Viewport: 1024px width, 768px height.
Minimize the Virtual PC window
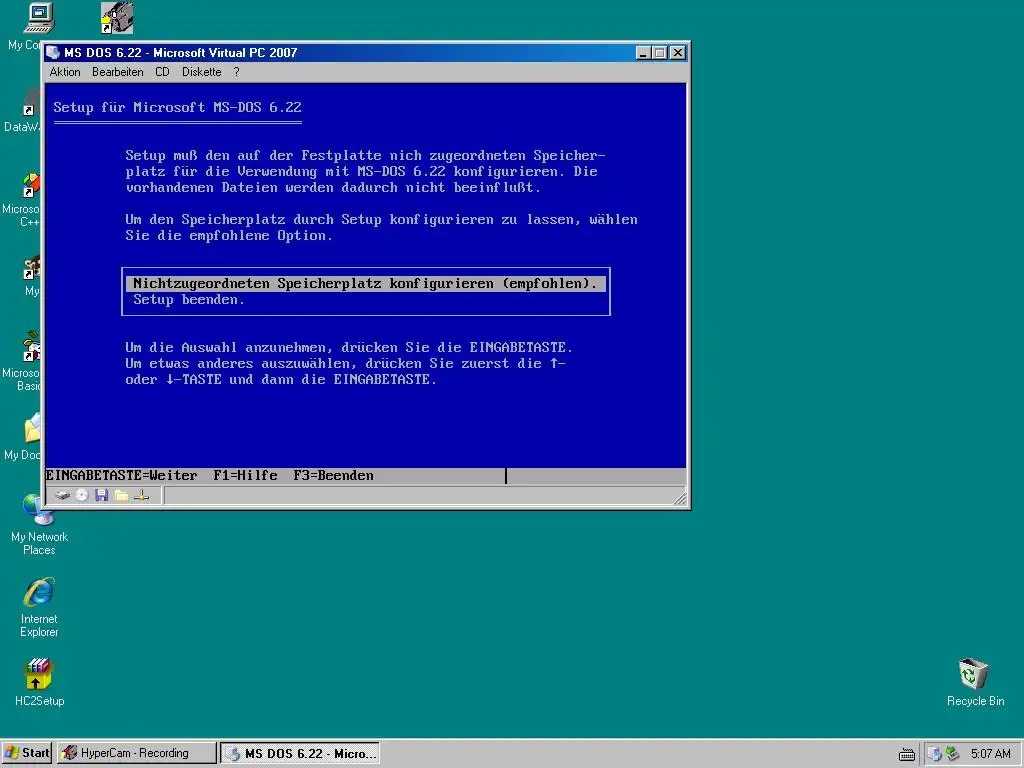click(x=643, y=53)
